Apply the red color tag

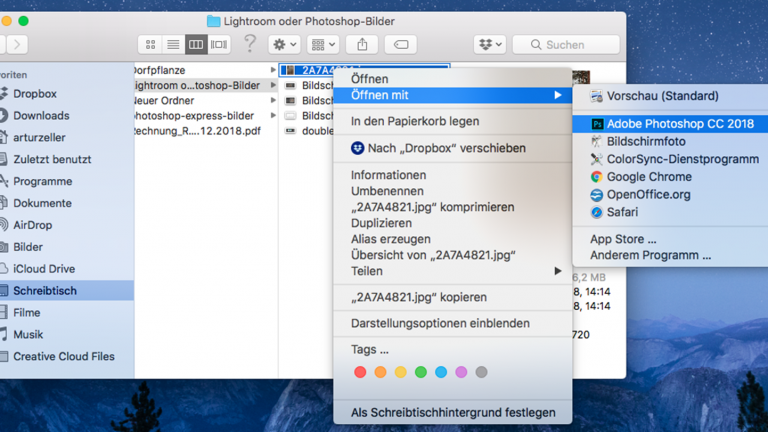point(360,372)
